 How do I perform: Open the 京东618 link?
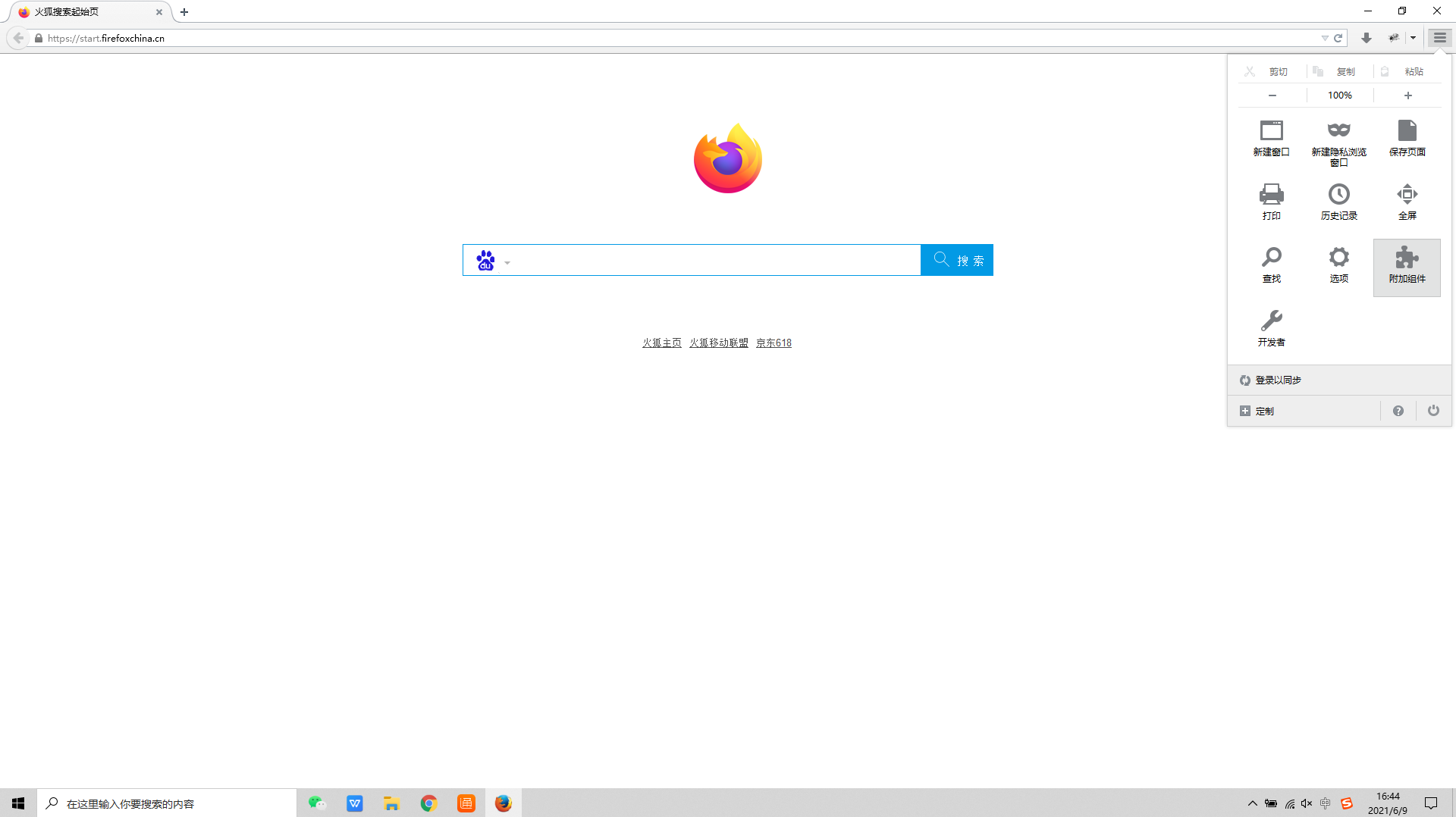point(773,343)
